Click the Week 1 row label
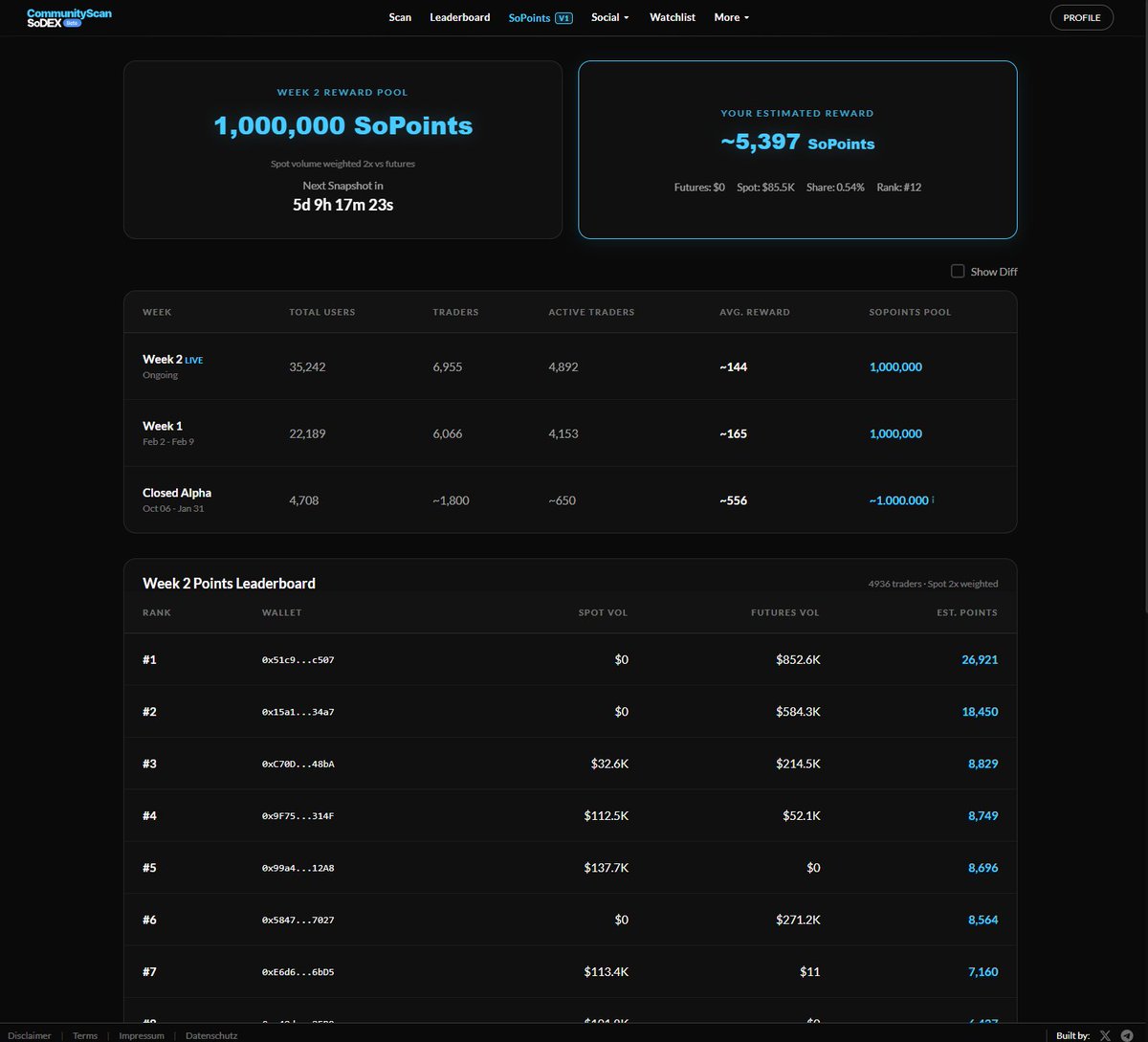Viewport: 1148px width, 1042px height. 163,426
